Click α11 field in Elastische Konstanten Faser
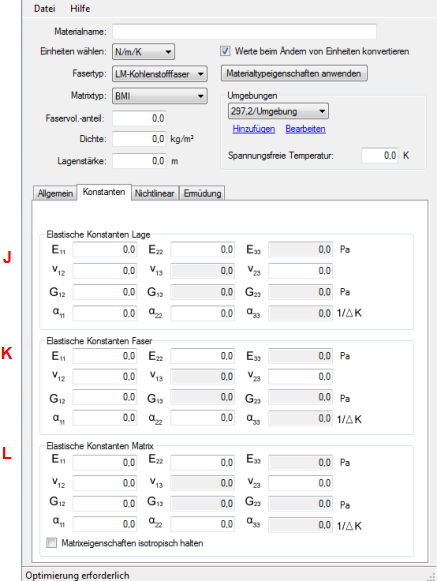This screenshot has width=437, height=581. point(105,418)
